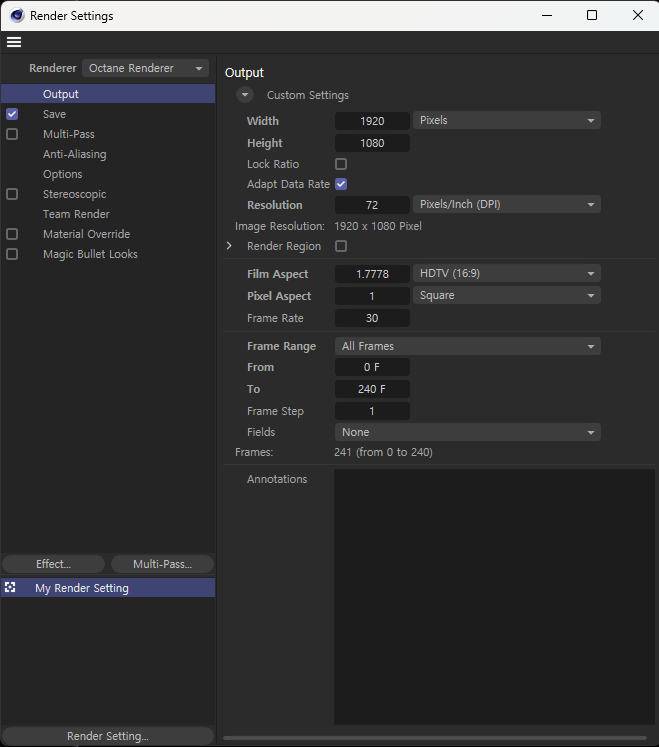Click inside the Annotations text area
659x747 pixels.
[495, 597]
